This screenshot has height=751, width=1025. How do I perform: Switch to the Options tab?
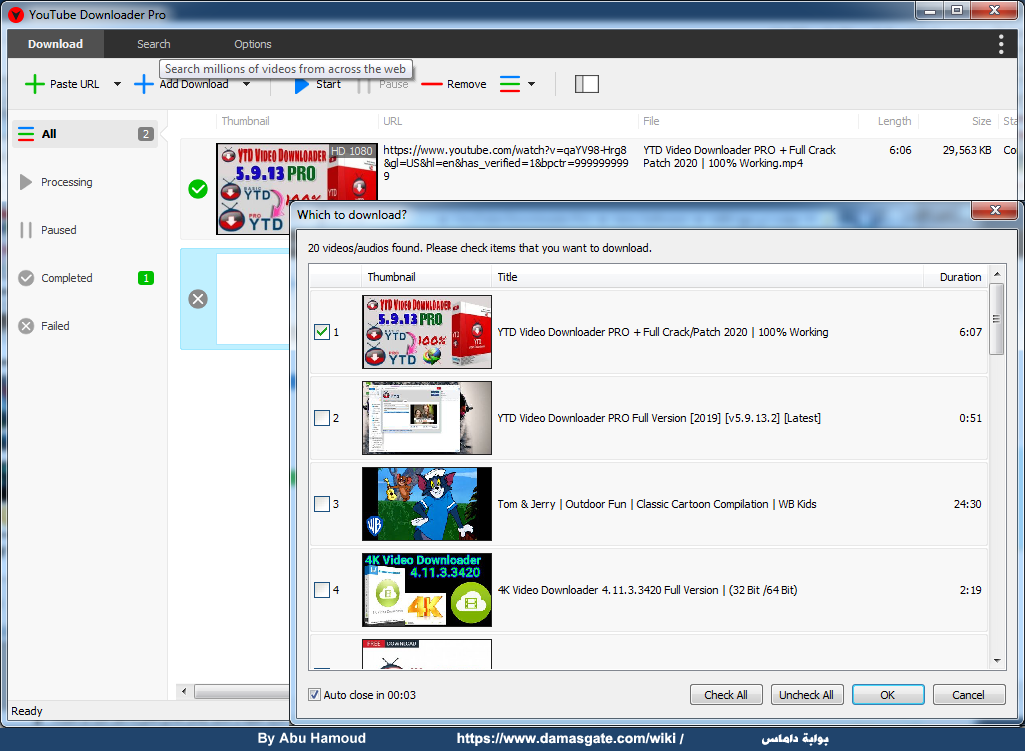pos(252,44)
